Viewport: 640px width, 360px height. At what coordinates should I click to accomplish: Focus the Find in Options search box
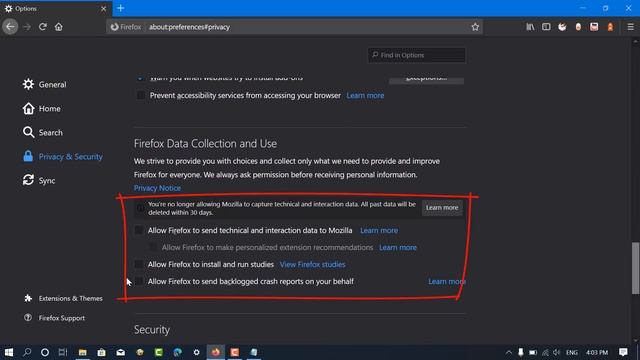[416, 55]
